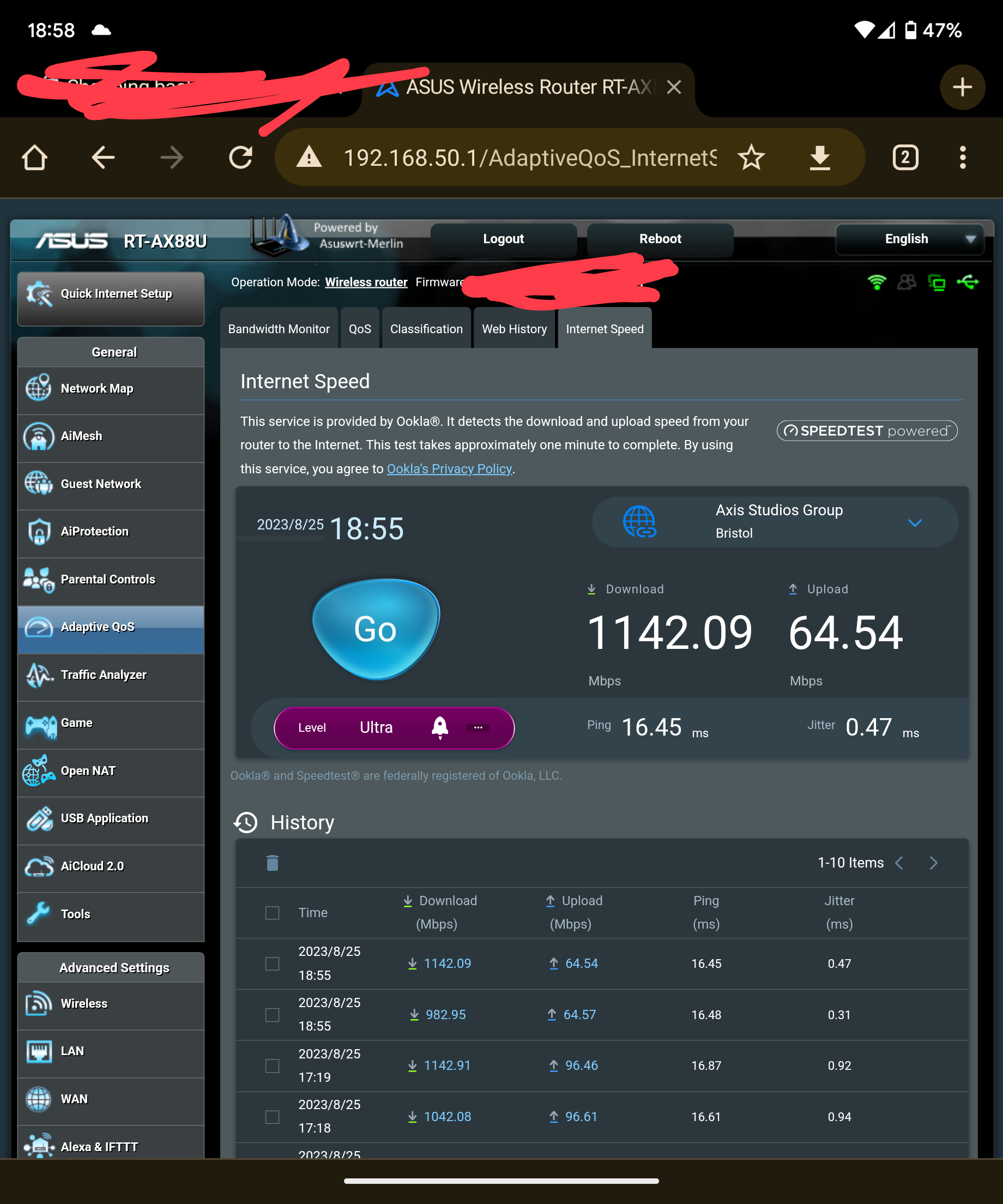Expand the Axis Studios Group server selector
This screenshot has width=1003, height=1204.
click(775, 522)
